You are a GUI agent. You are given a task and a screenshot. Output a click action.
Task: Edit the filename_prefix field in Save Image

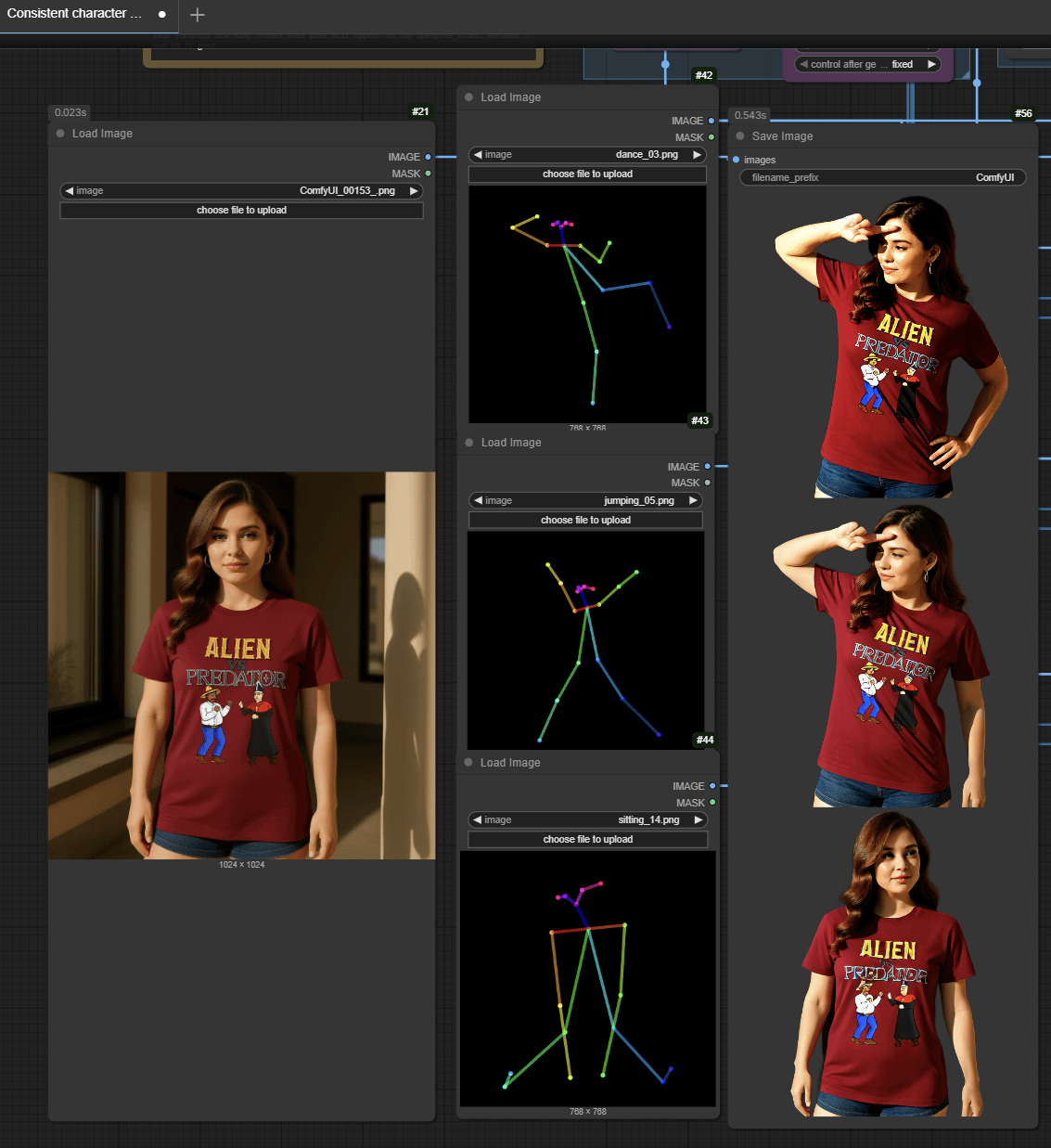pos(882,178)
